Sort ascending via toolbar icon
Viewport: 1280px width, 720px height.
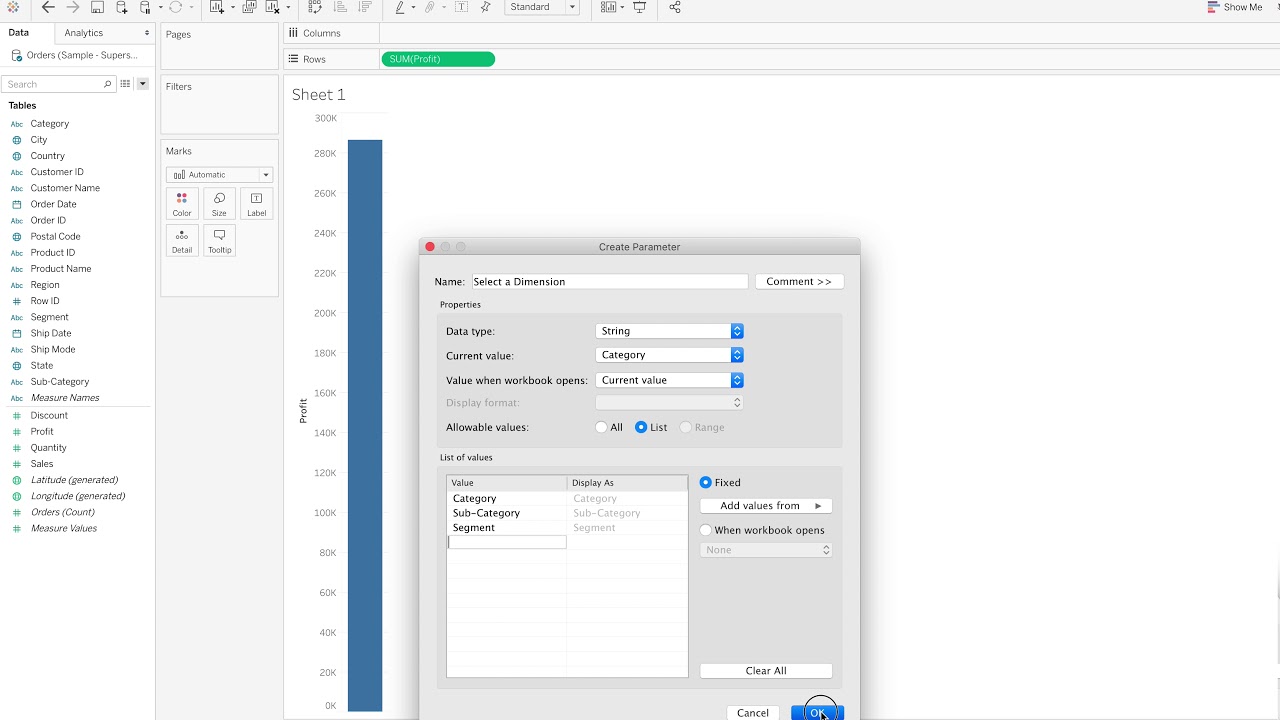pyautogui.click(x=340, y=7)
